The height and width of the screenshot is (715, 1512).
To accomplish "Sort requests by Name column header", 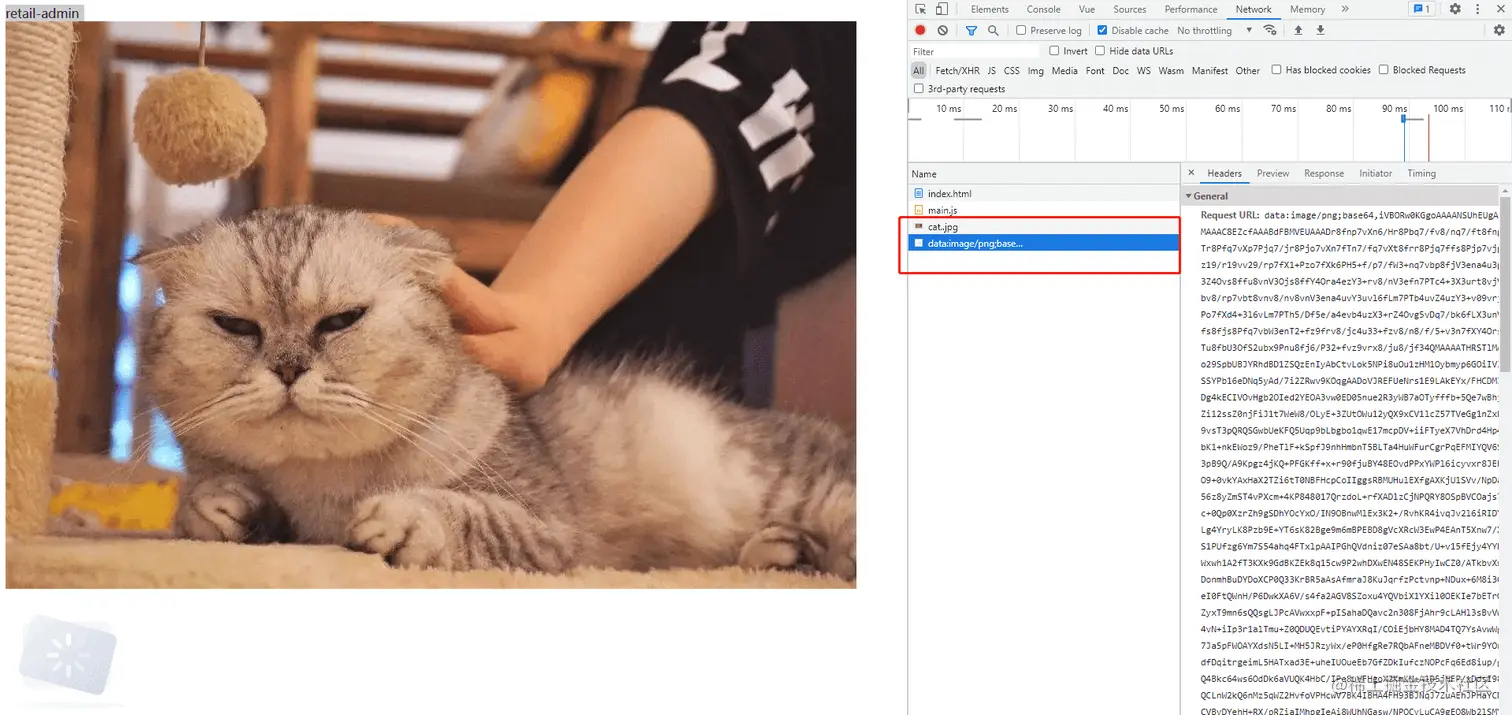I will pyautogui.click(x=1044, y=174).
